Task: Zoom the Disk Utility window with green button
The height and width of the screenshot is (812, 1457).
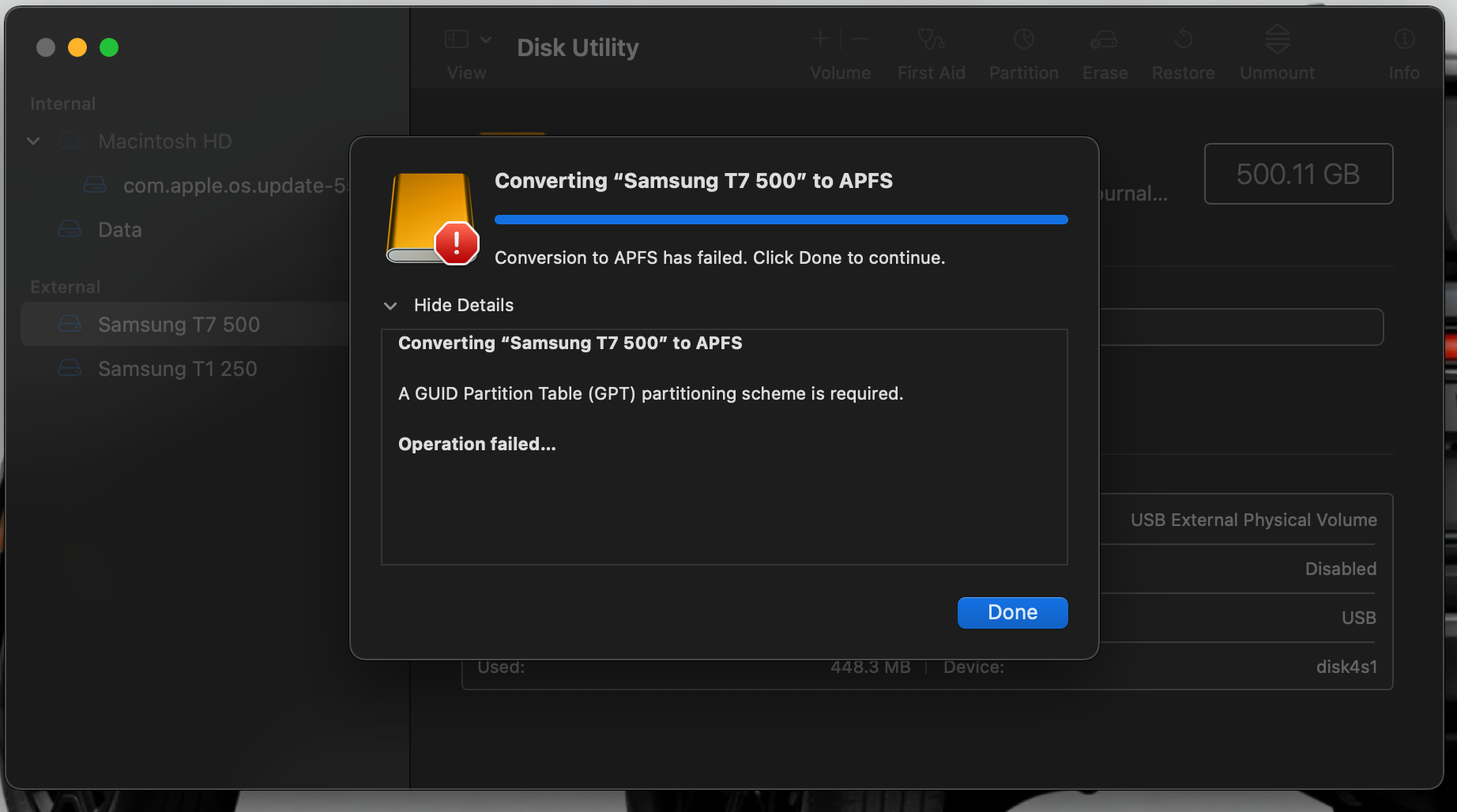Action: (109, 47)
